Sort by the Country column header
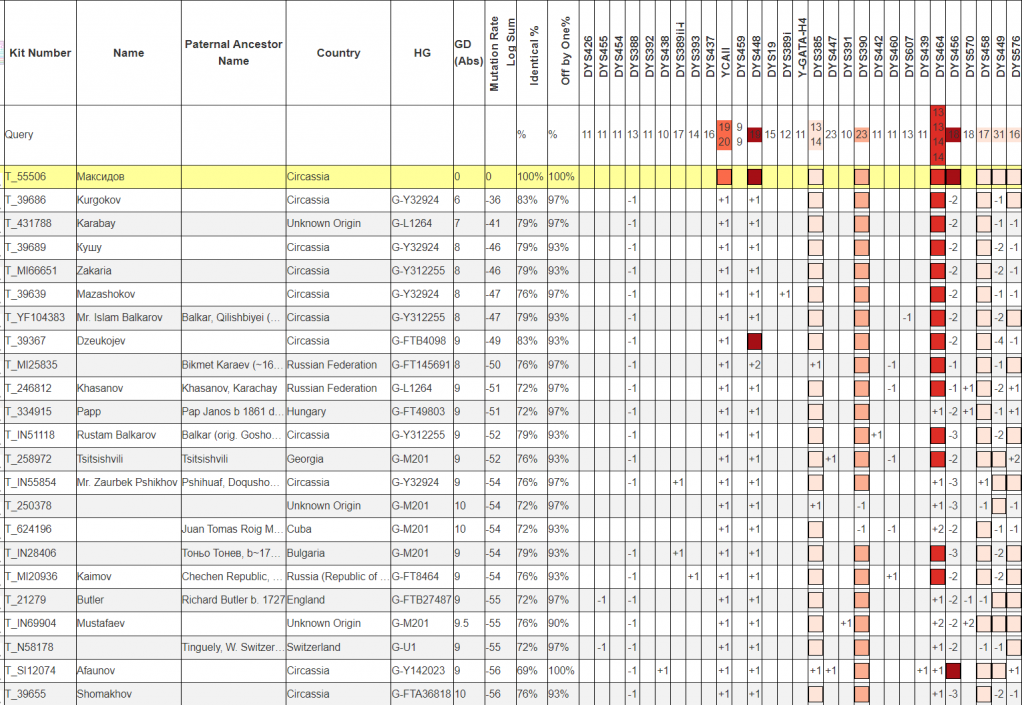 337,53
